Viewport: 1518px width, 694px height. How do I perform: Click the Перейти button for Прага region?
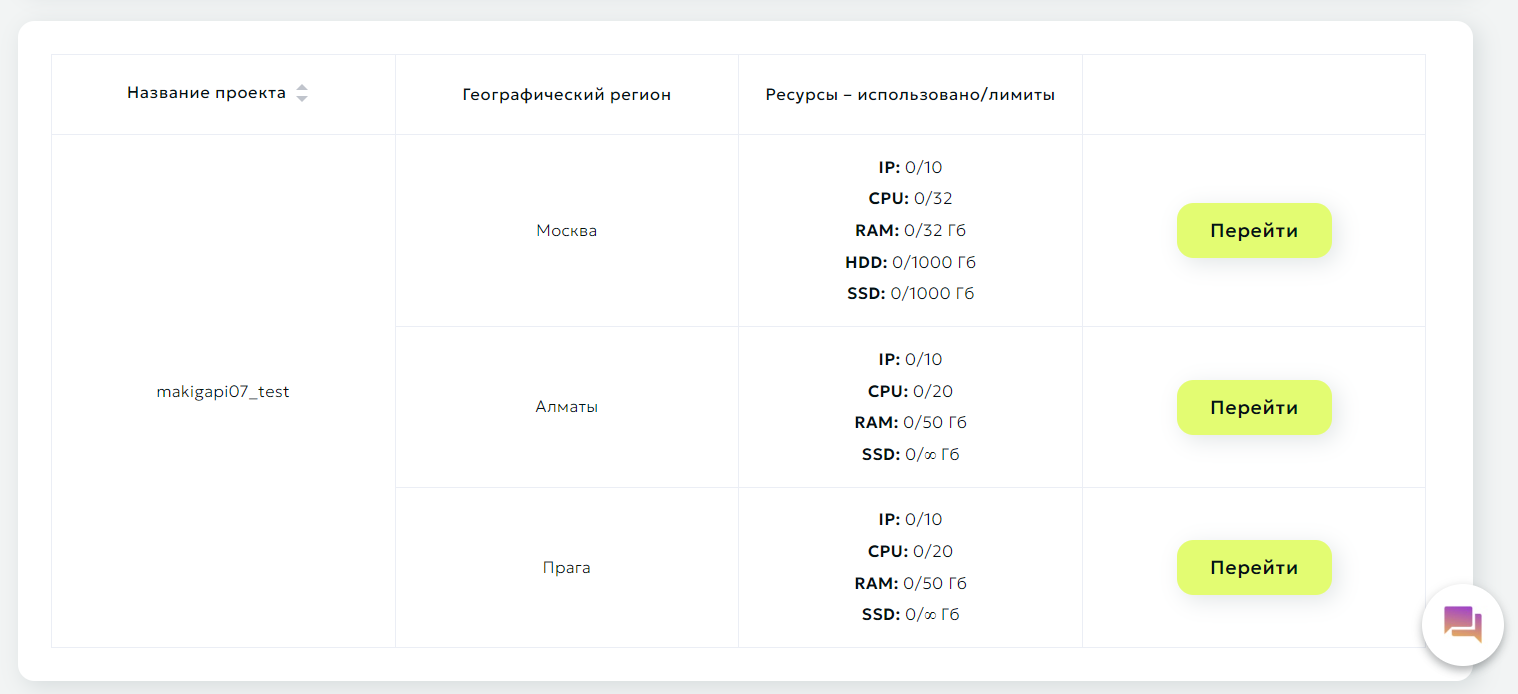pos(1254,567)
